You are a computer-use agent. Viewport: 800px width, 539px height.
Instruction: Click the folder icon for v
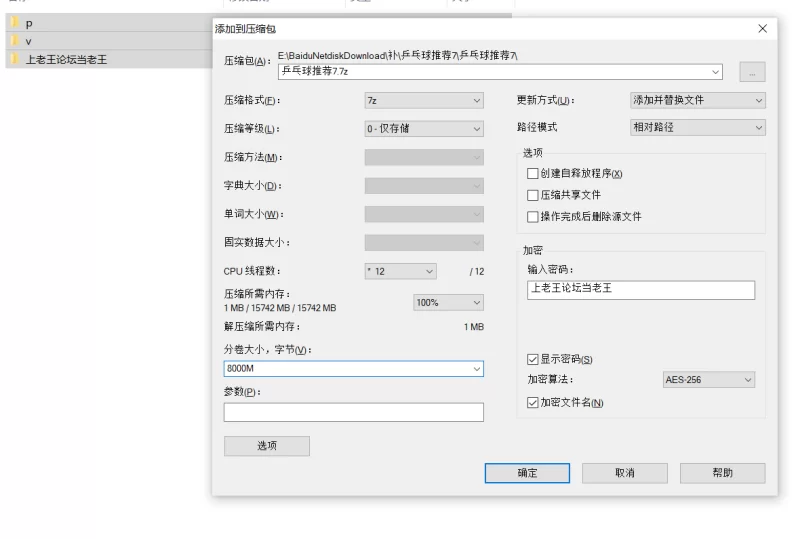15,40
